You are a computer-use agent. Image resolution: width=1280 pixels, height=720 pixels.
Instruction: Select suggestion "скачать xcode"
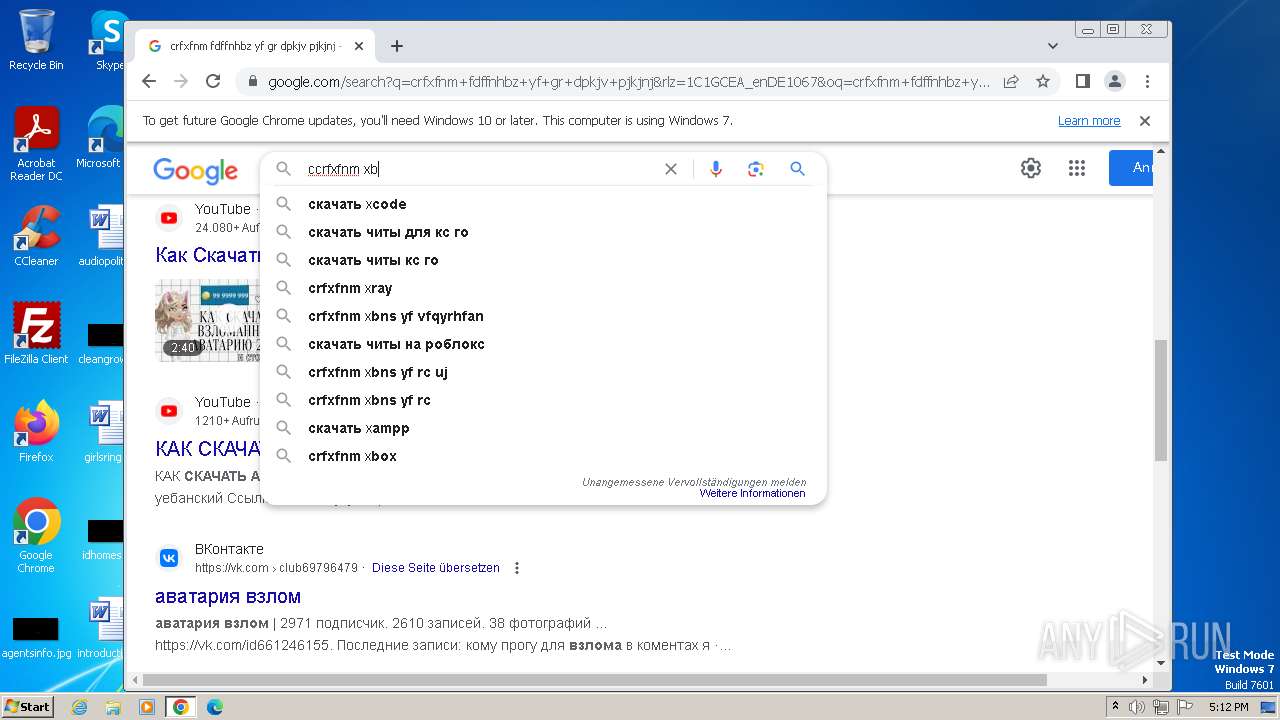(x=543, y=204)
